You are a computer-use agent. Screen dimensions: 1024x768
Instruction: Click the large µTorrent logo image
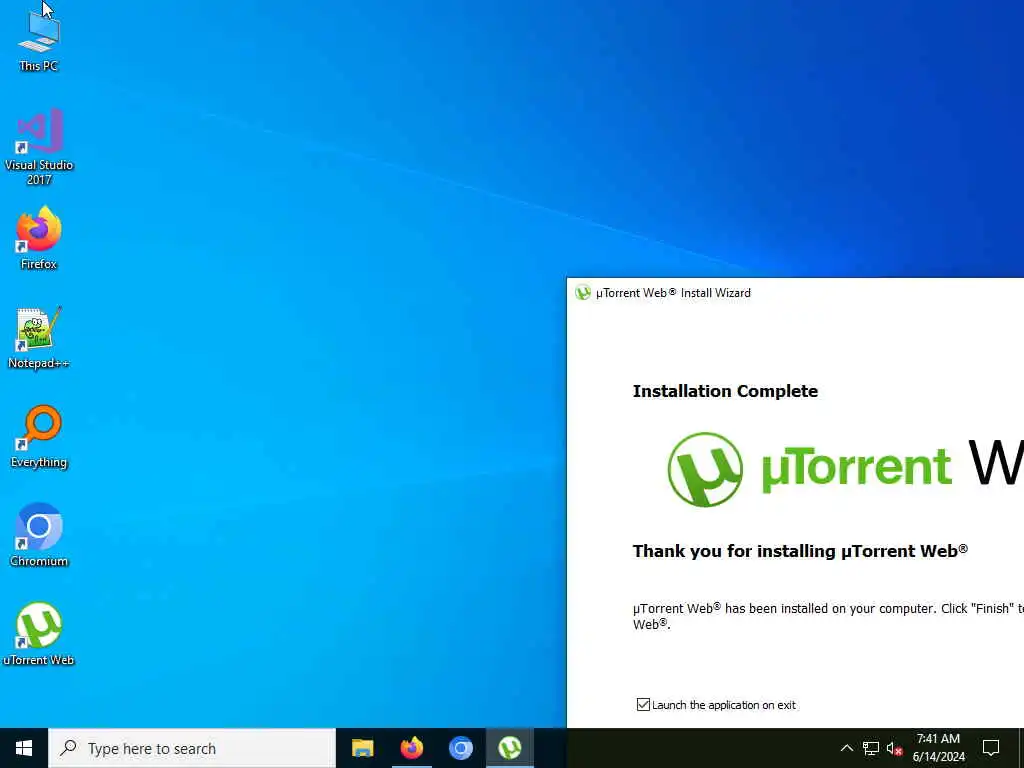[846, 469]
